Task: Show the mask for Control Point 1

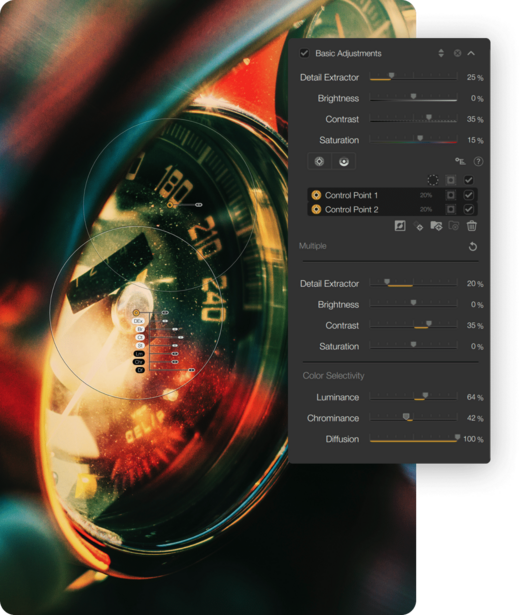Action: tap(451, 195)
